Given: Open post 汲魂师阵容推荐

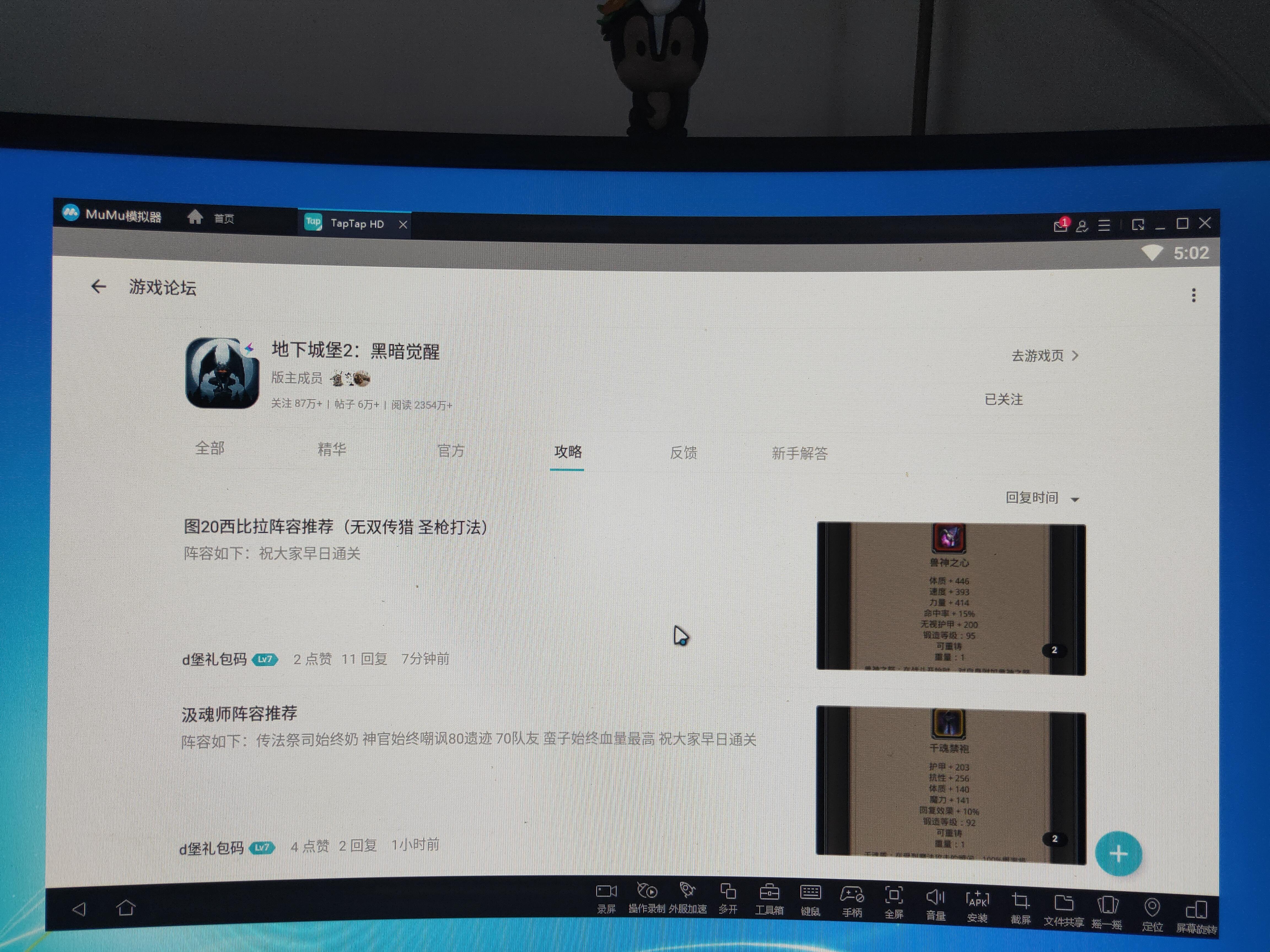Looking at the screenshot, I should pyautogui.click(x=240, y=714).
